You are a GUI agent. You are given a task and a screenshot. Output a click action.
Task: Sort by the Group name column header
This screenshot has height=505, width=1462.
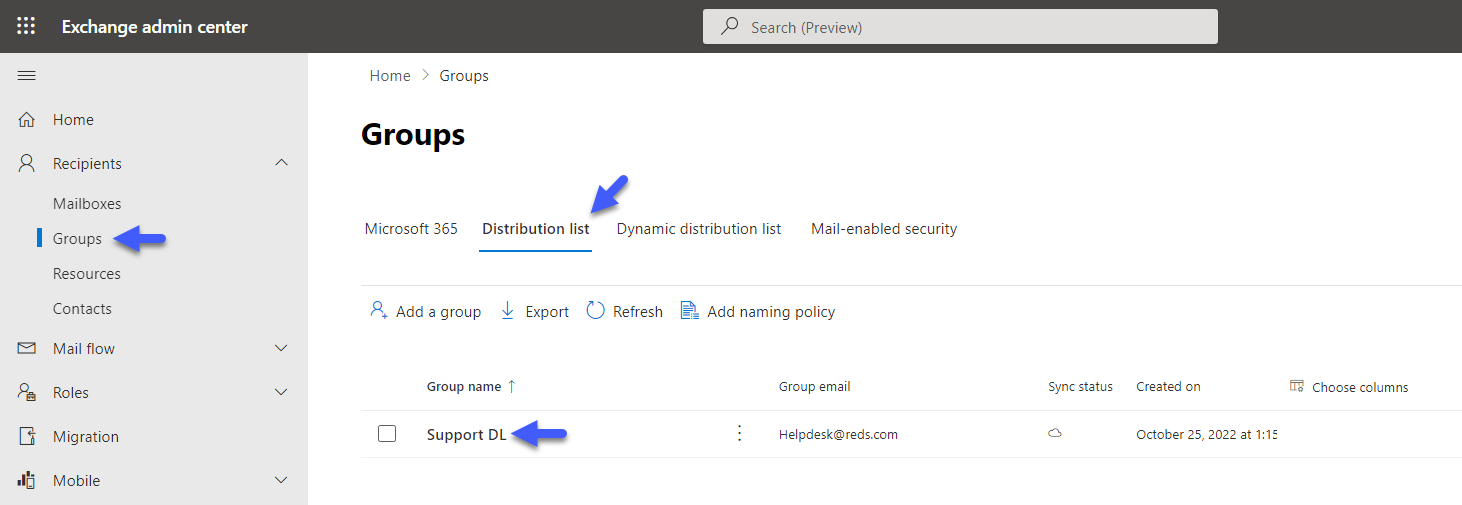tap(464, 386)
